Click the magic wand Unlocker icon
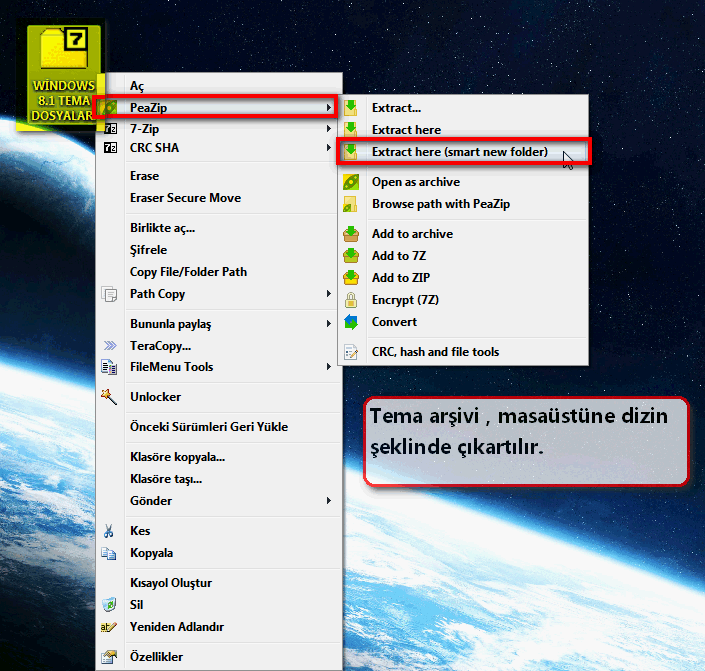705x671 pixels. pos(109,397)
